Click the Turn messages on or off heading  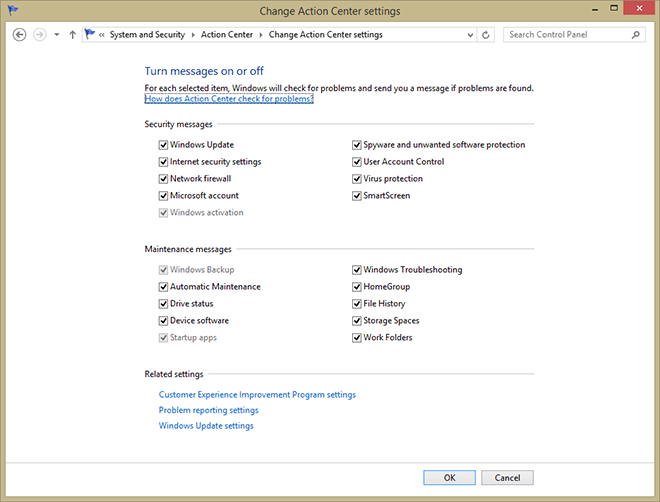204,71
